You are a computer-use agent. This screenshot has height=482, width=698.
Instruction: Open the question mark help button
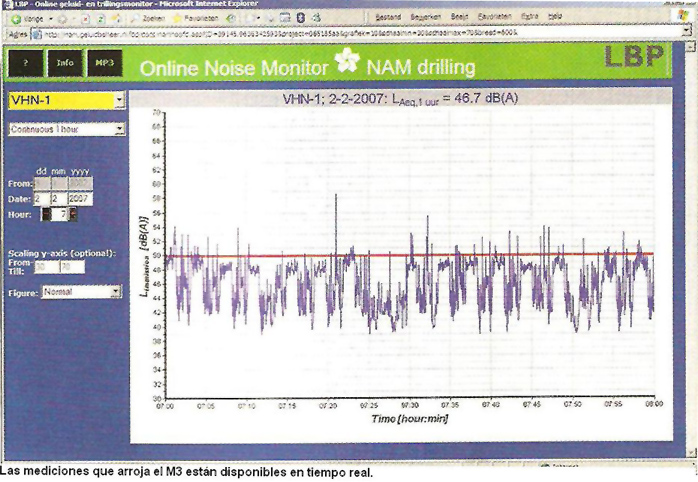tap(25, 63)
